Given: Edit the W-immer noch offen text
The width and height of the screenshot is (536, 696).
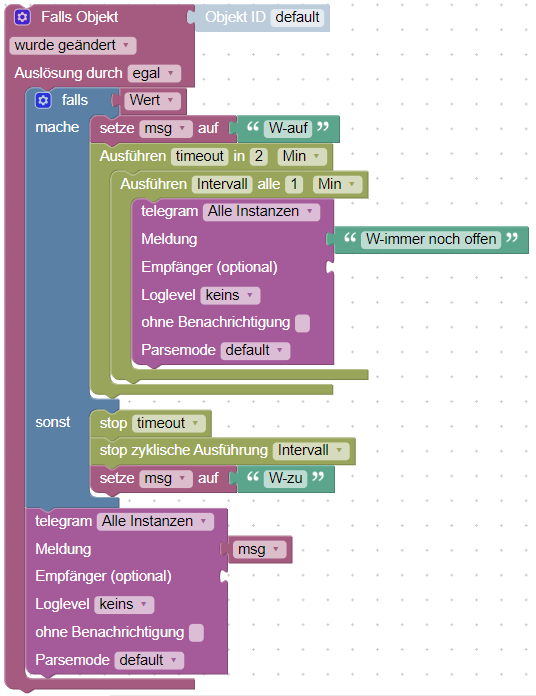Looking at the screenshot, I should tap(431, 239).
